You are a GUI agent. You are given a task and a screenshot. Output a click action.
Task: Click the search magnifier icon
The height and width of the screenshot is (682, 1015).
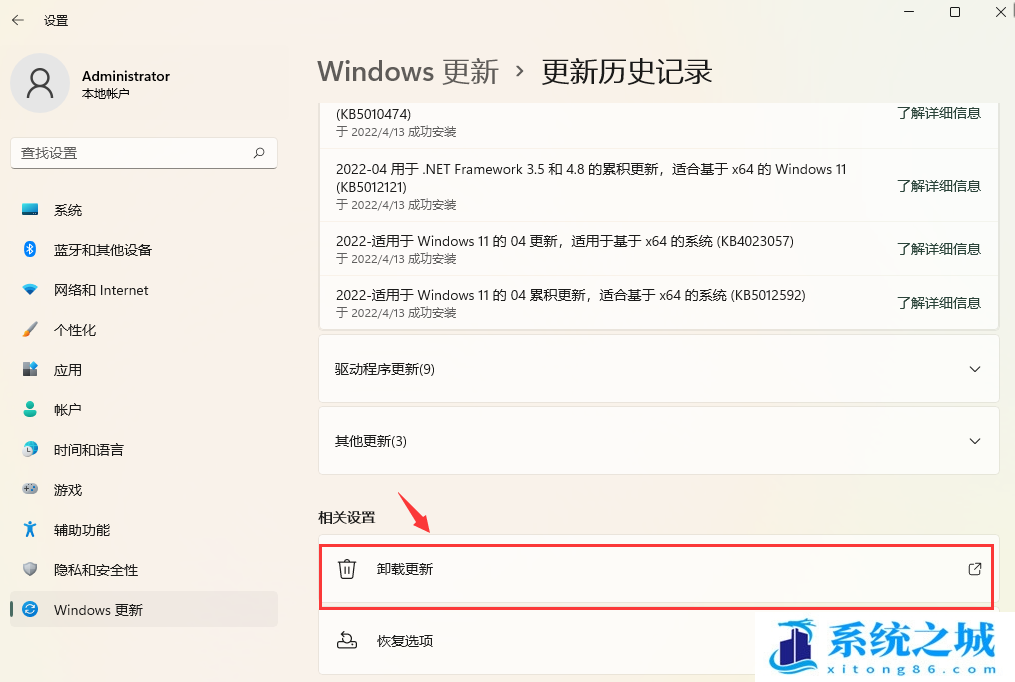pos(259,153)
